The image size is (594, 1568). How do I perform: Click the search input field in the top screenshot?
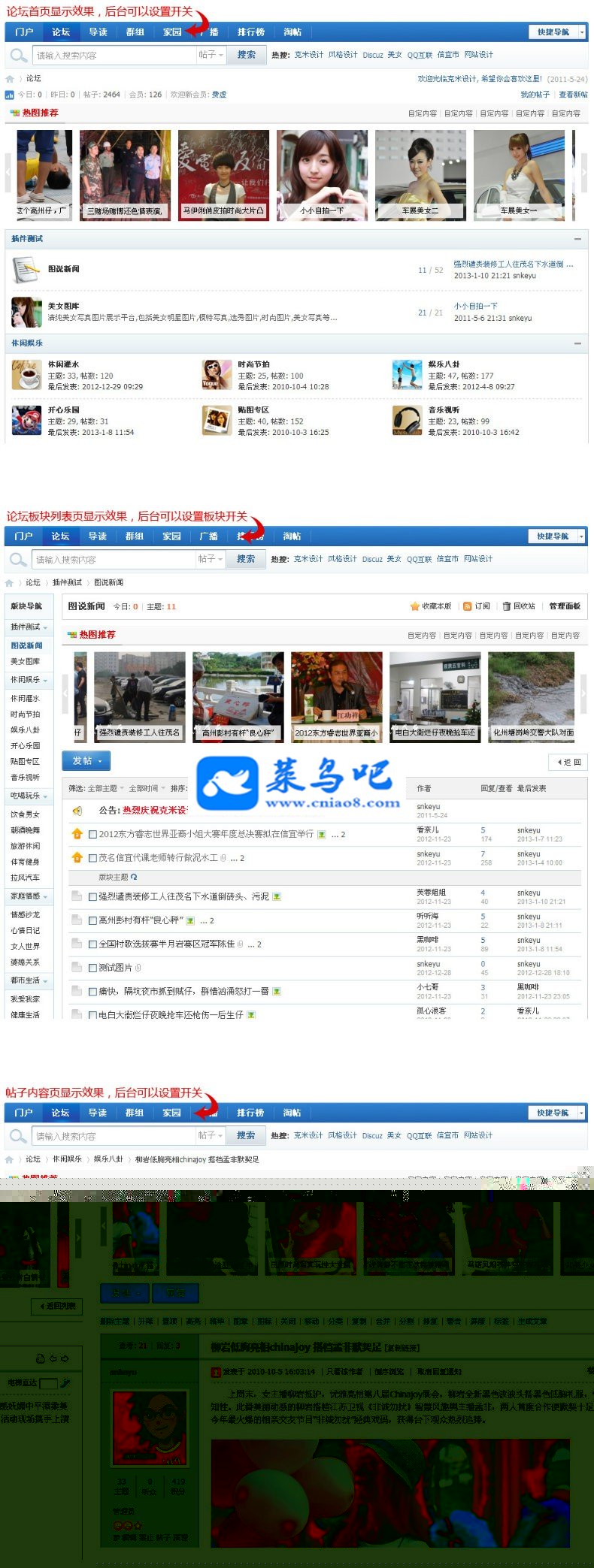pyautogui.click(x=114, y=55)
